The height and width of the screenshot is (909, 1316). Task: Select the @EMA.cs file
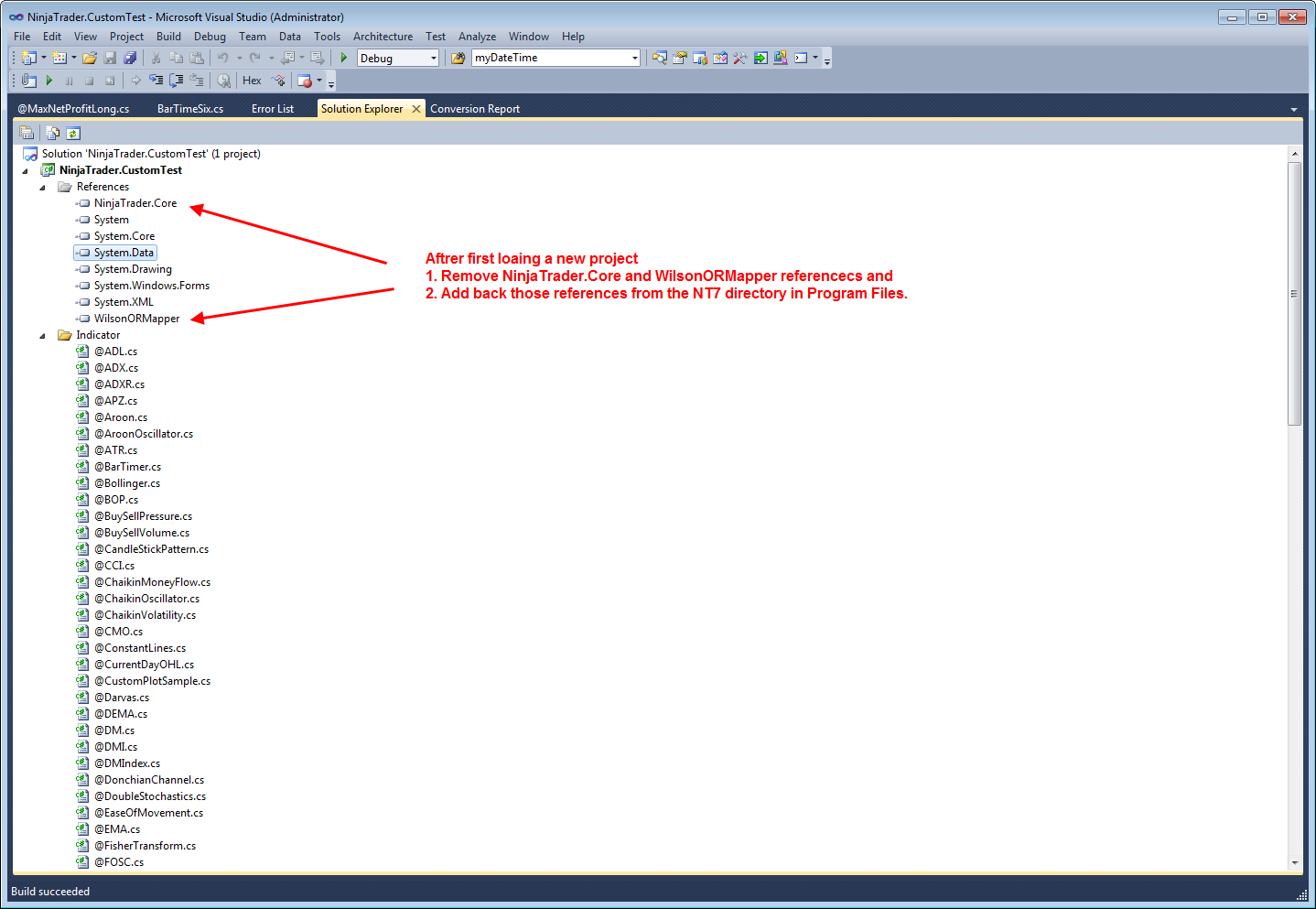point(117,829)
